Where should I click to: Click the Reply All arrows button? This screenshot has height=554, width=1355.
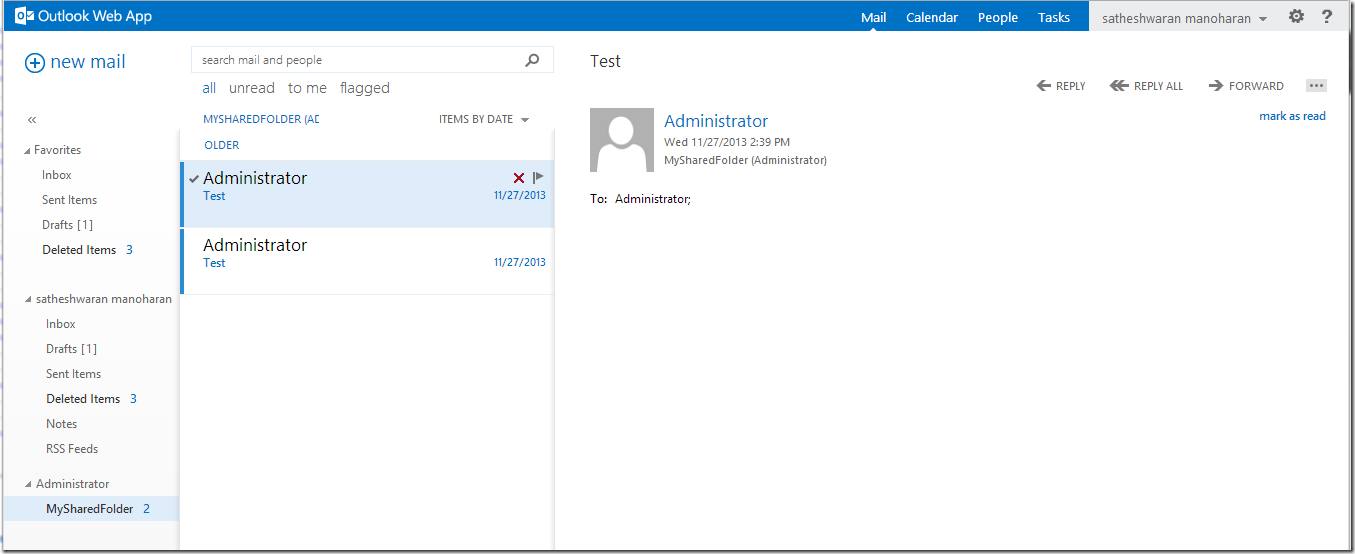coord(1146,86)
